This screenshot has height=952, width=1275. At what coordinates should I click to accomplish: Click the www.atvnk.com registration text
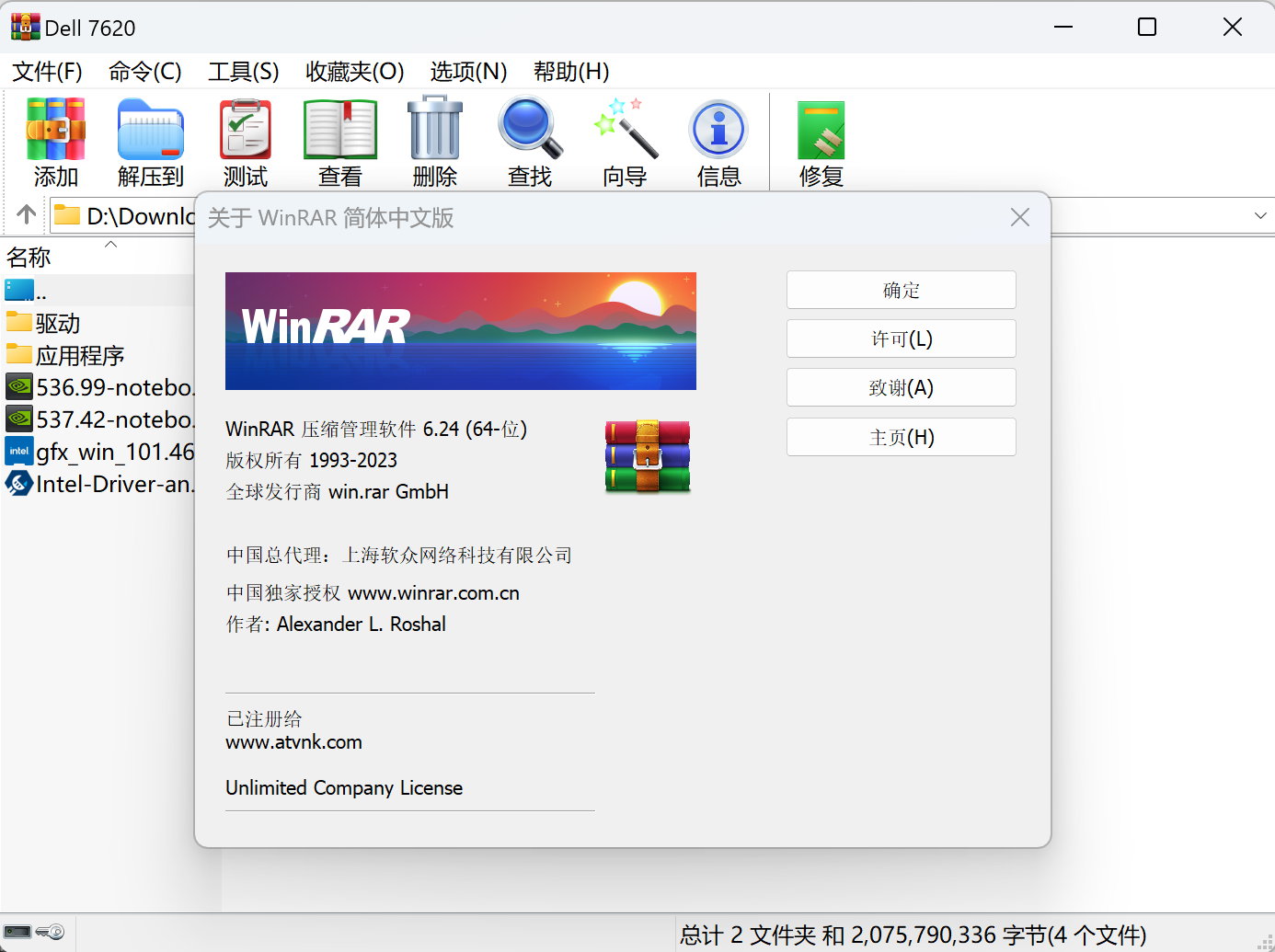[294, 742]
